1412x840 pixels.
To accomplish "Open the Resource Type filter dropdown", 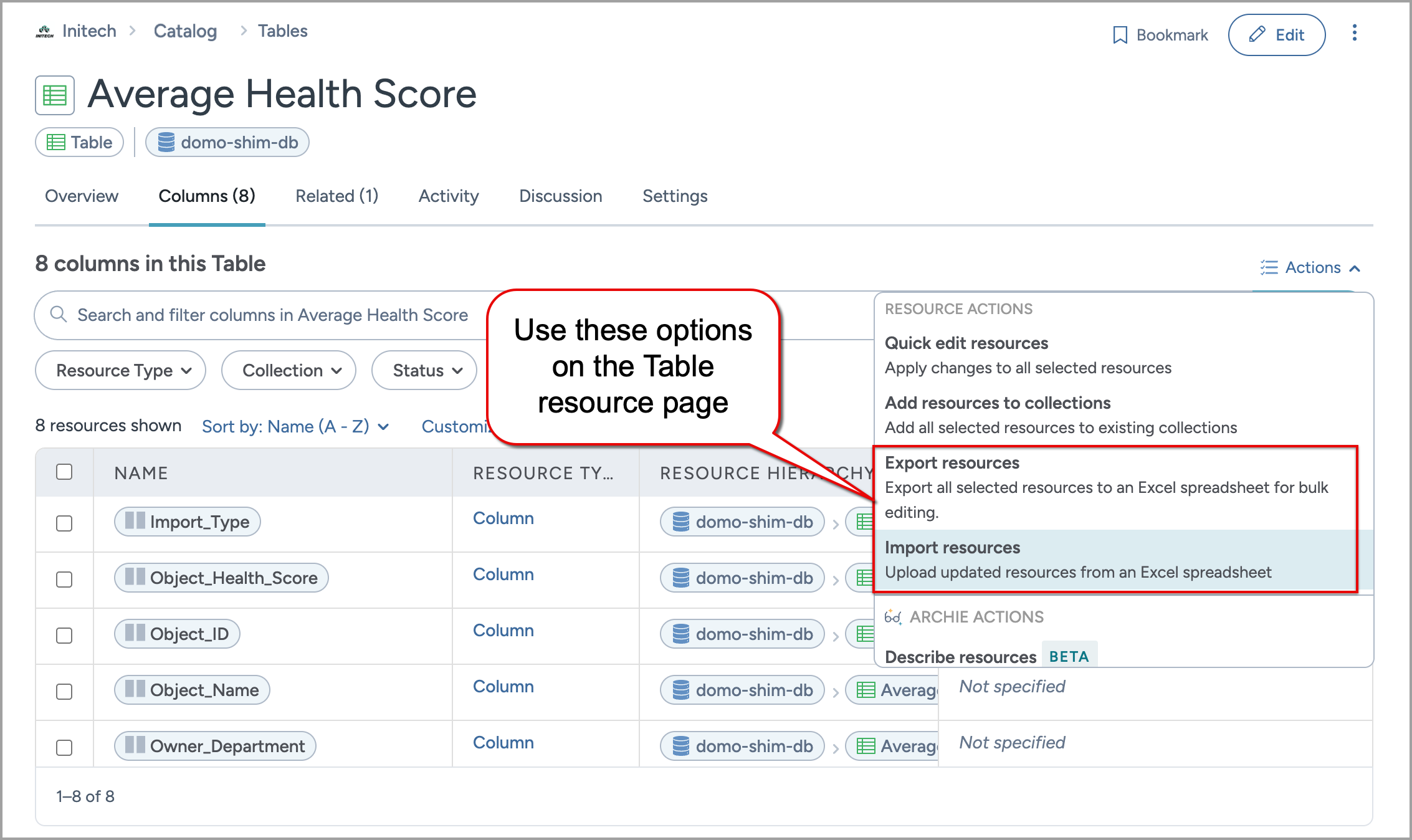I will 121,370.
